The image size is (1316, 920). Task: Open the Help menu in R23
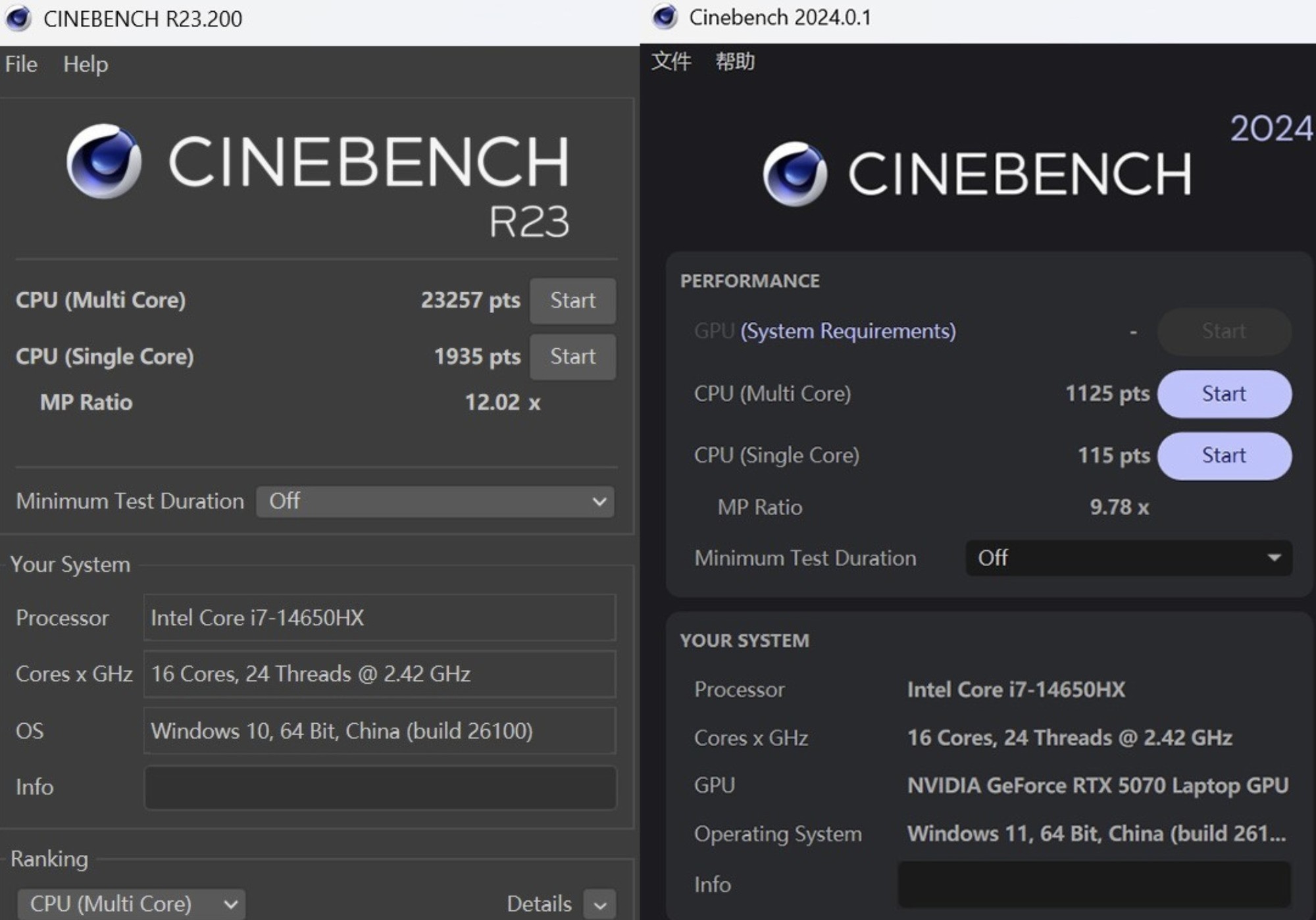coord(86,64)
